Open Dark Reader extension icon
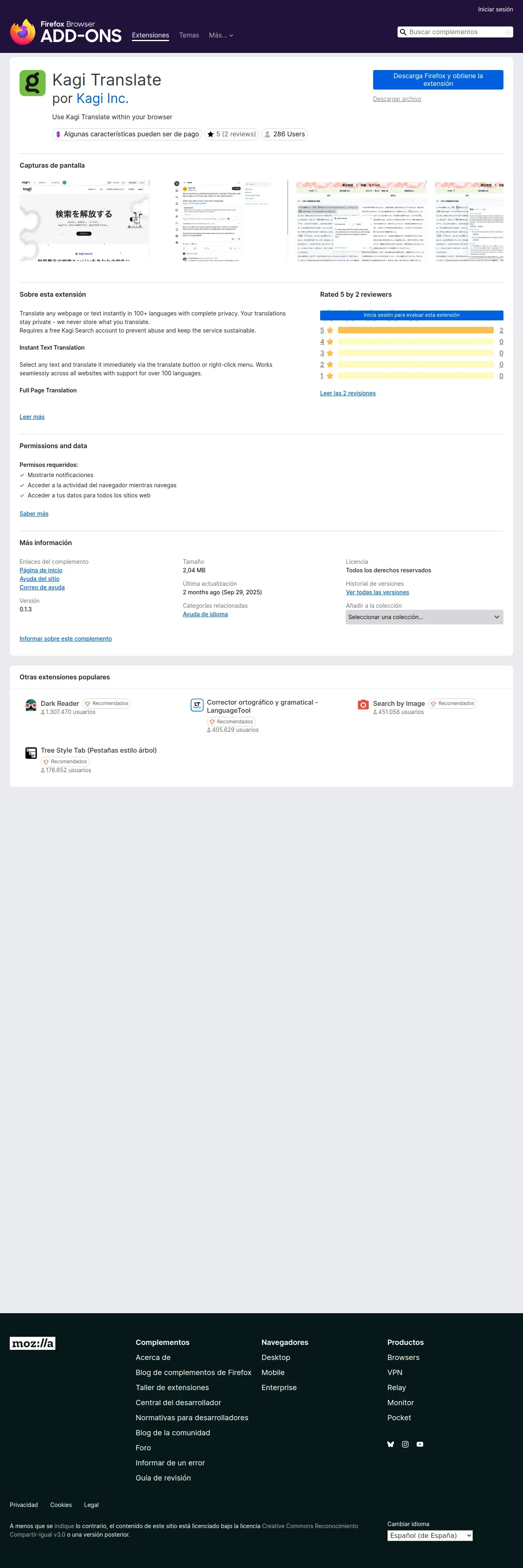 [x=31, y=705]
